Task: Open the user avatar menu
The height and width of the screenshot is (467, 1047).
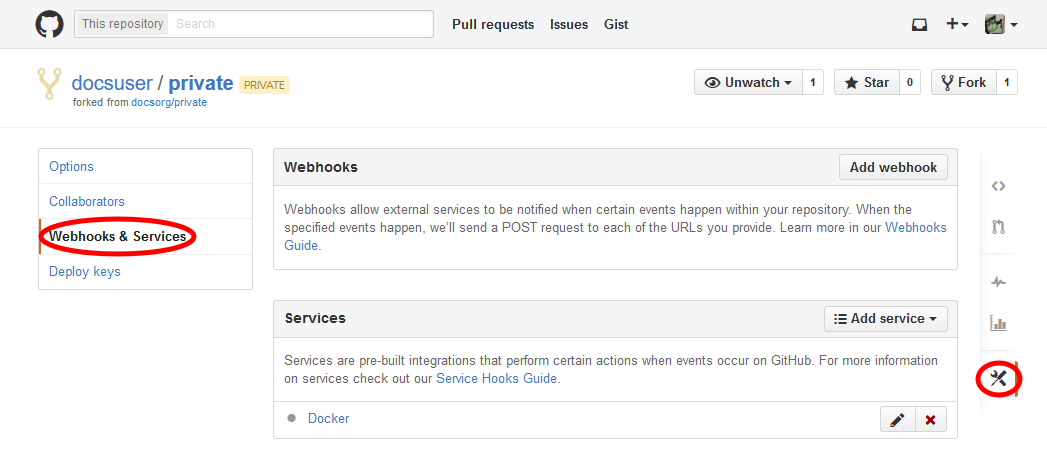Action: coord(1001,25)
